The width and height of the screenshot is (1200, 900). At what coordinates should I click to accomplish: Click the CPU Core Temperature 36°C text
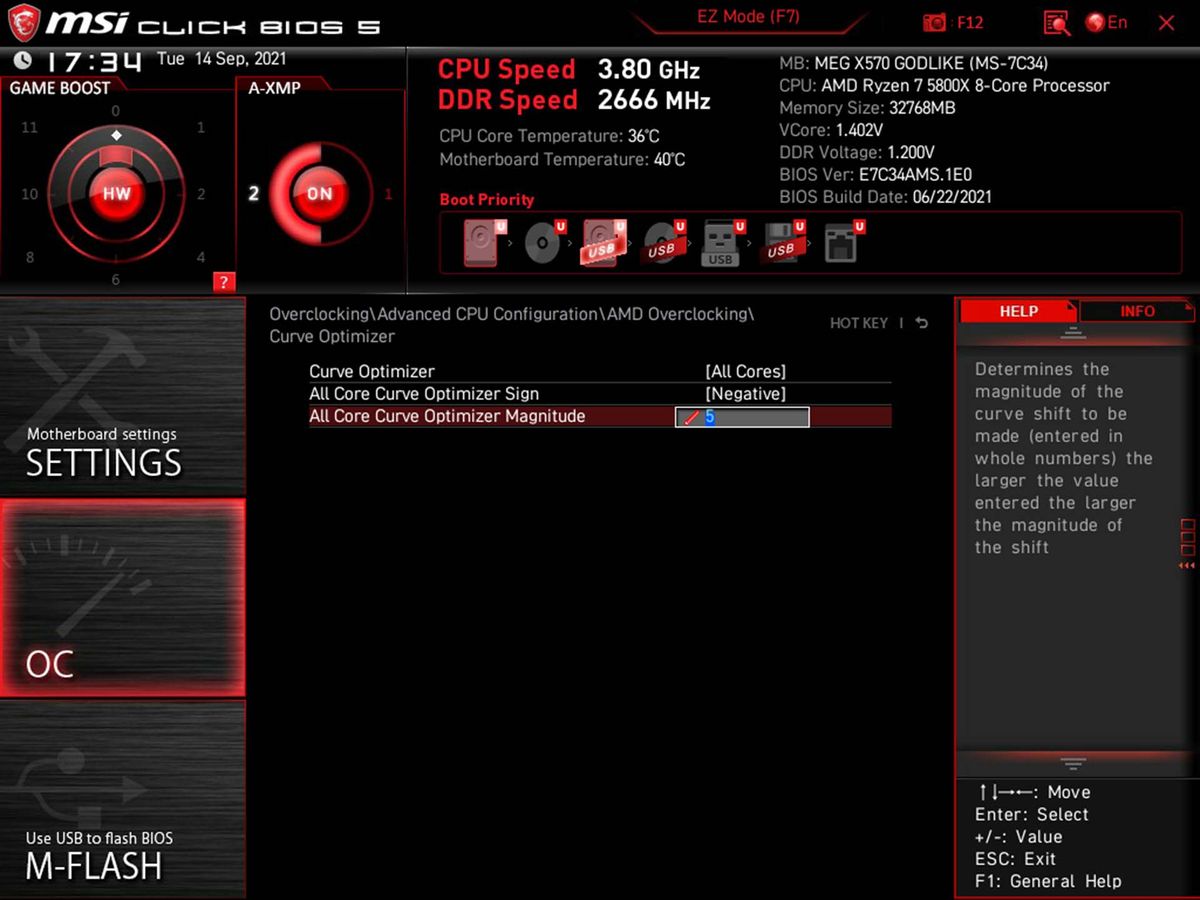(549, 136)
